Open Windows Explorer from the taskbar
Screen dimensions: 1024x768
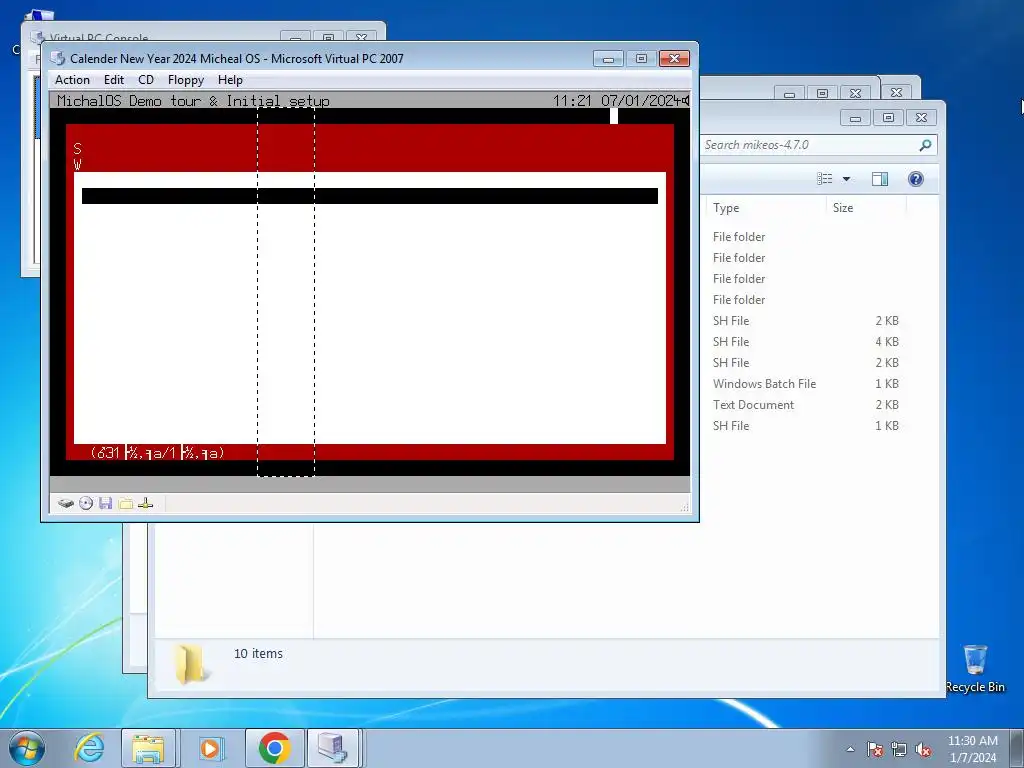148,748
